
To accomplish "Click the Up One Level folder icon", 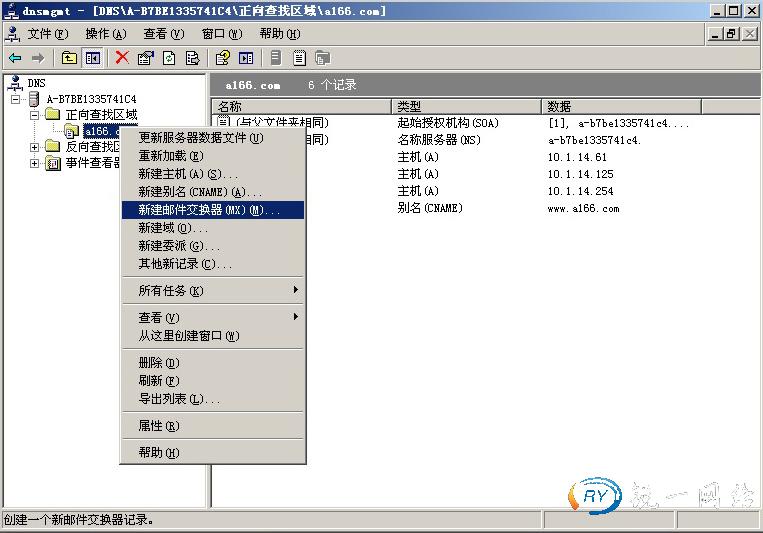I will click(69, 58).
